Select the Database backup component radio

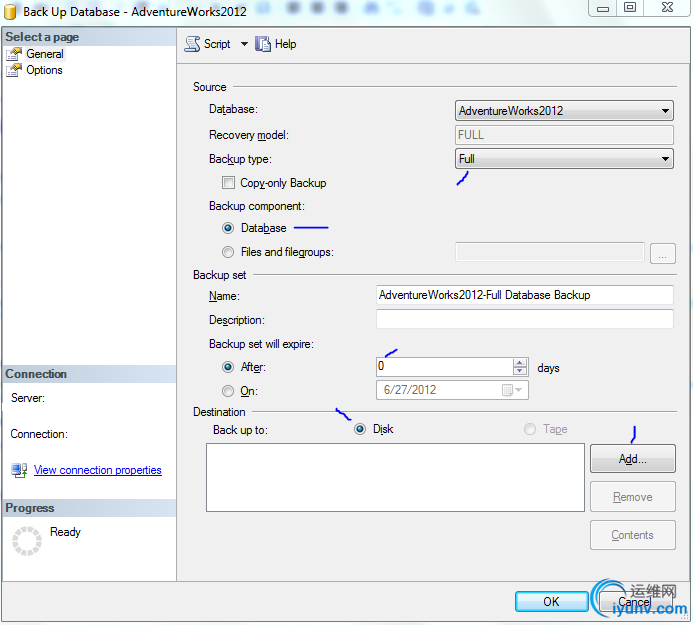click(228, 228)
